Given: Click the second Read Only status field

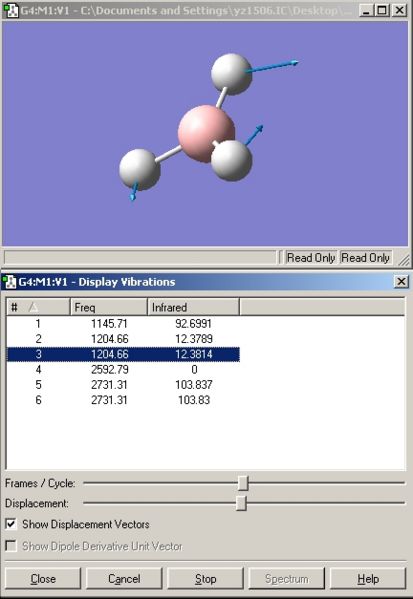Looking at the screenshot, I should pos(365,258).
